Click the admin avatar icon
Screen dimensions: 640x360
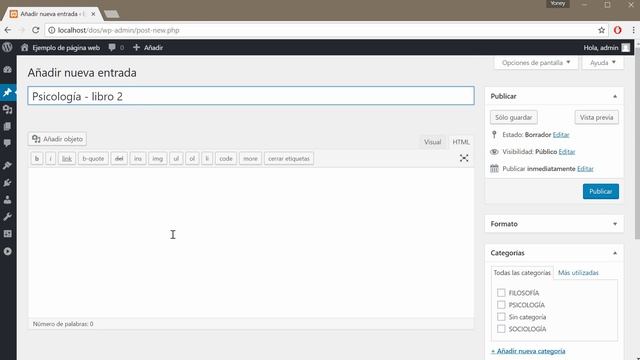(626, 48)
